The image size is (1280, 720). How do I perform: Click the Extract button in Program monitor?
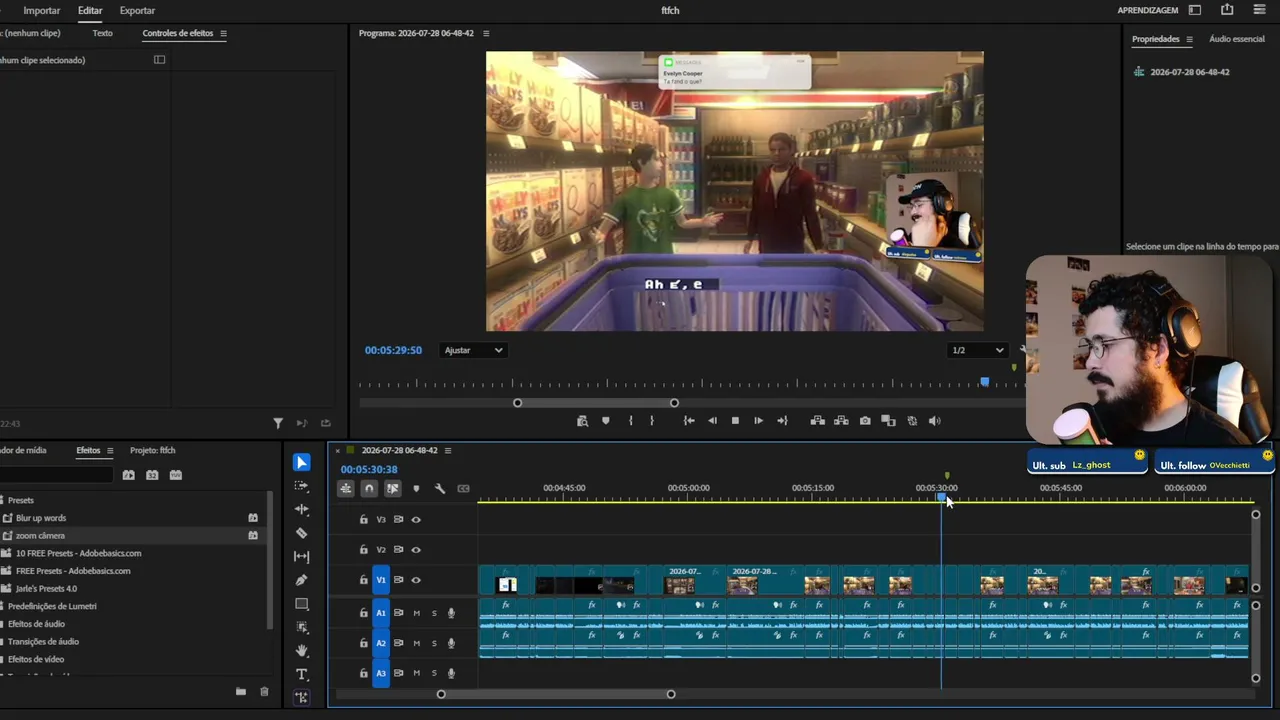(841, 421)
